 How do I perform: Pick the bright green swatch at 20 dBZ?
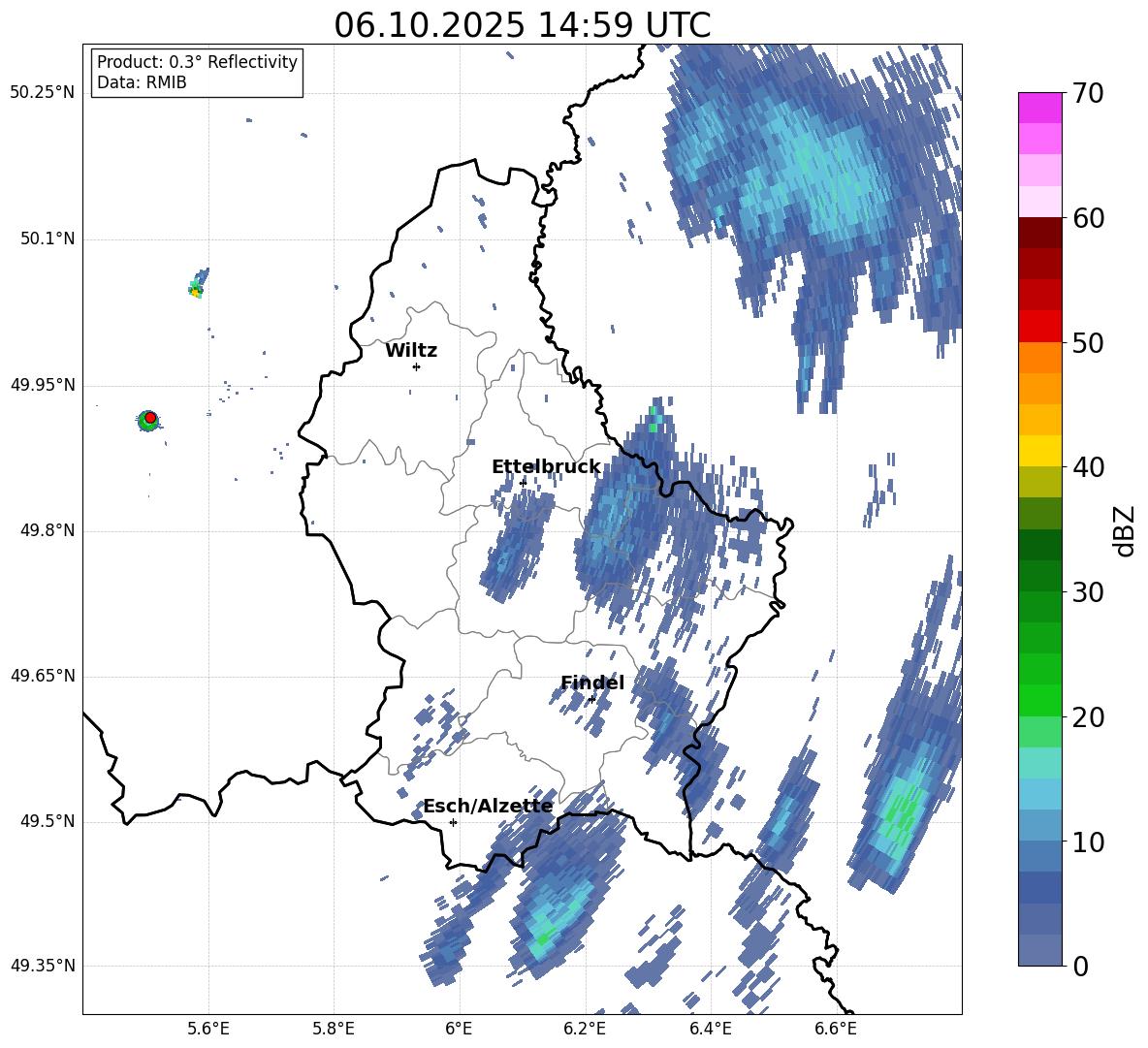pos(1039,700)
